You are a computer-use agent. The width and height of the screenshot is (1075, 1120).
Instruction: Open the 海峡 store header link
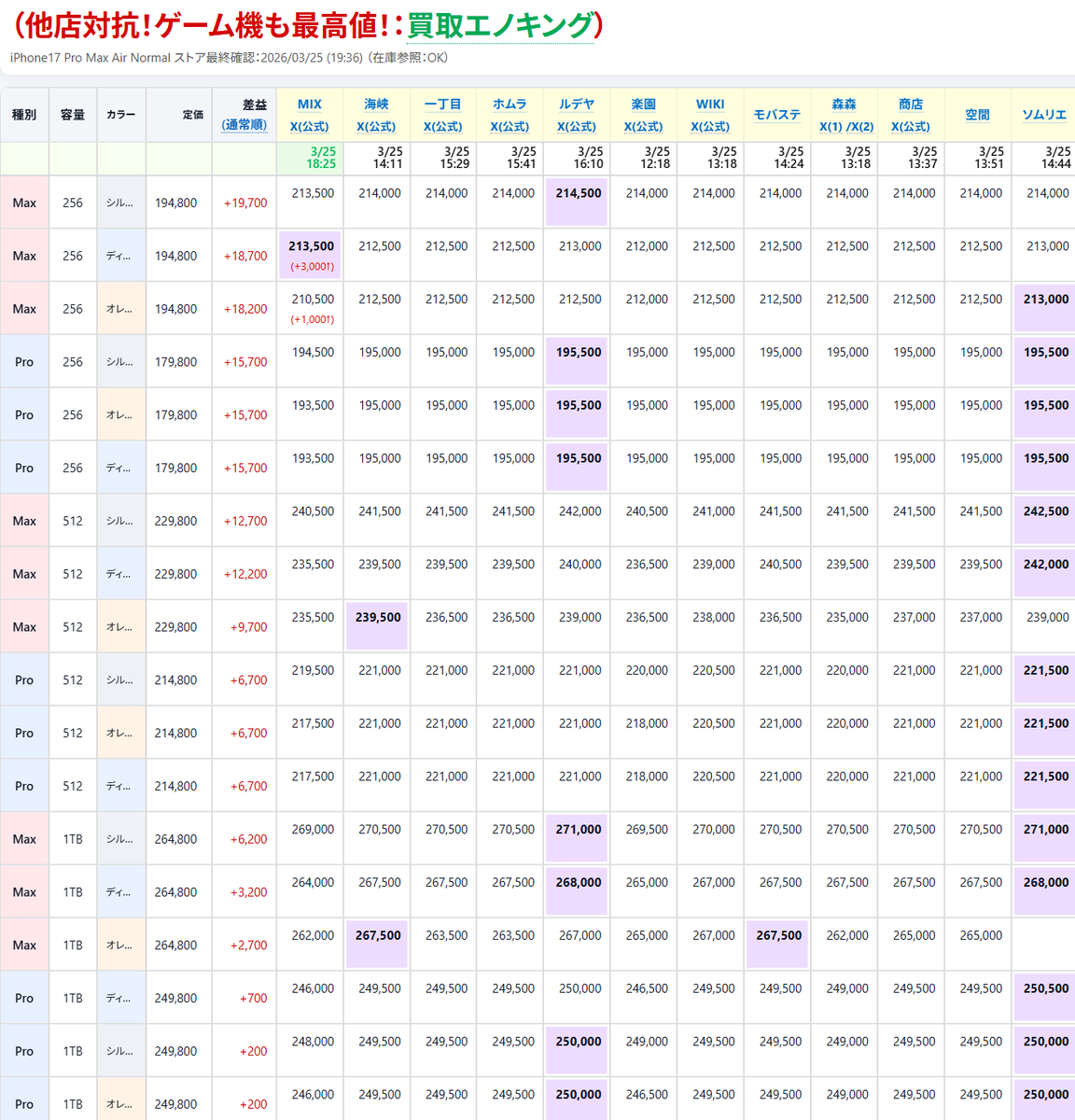tap(376, 105)
